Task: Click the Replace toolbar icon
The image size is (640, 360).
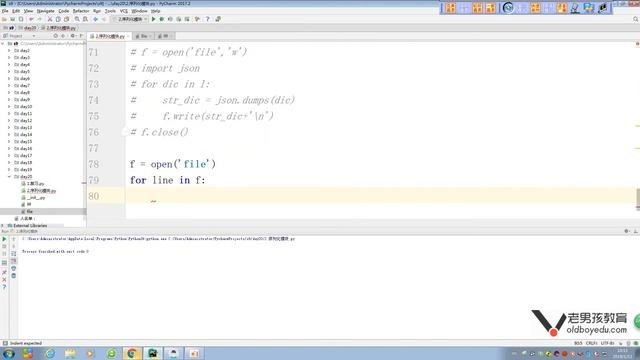Action: [85, 19]
